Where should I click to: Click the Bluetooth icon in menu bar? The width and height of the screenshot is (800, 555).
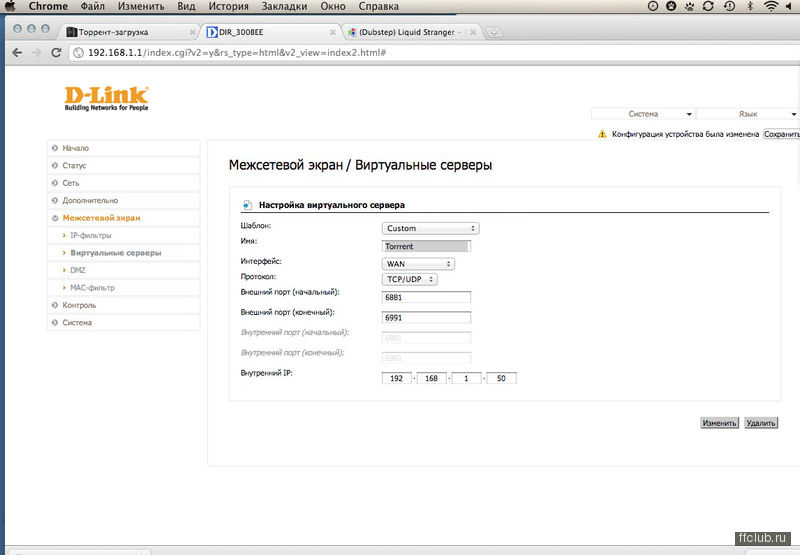tap(750, 6)
